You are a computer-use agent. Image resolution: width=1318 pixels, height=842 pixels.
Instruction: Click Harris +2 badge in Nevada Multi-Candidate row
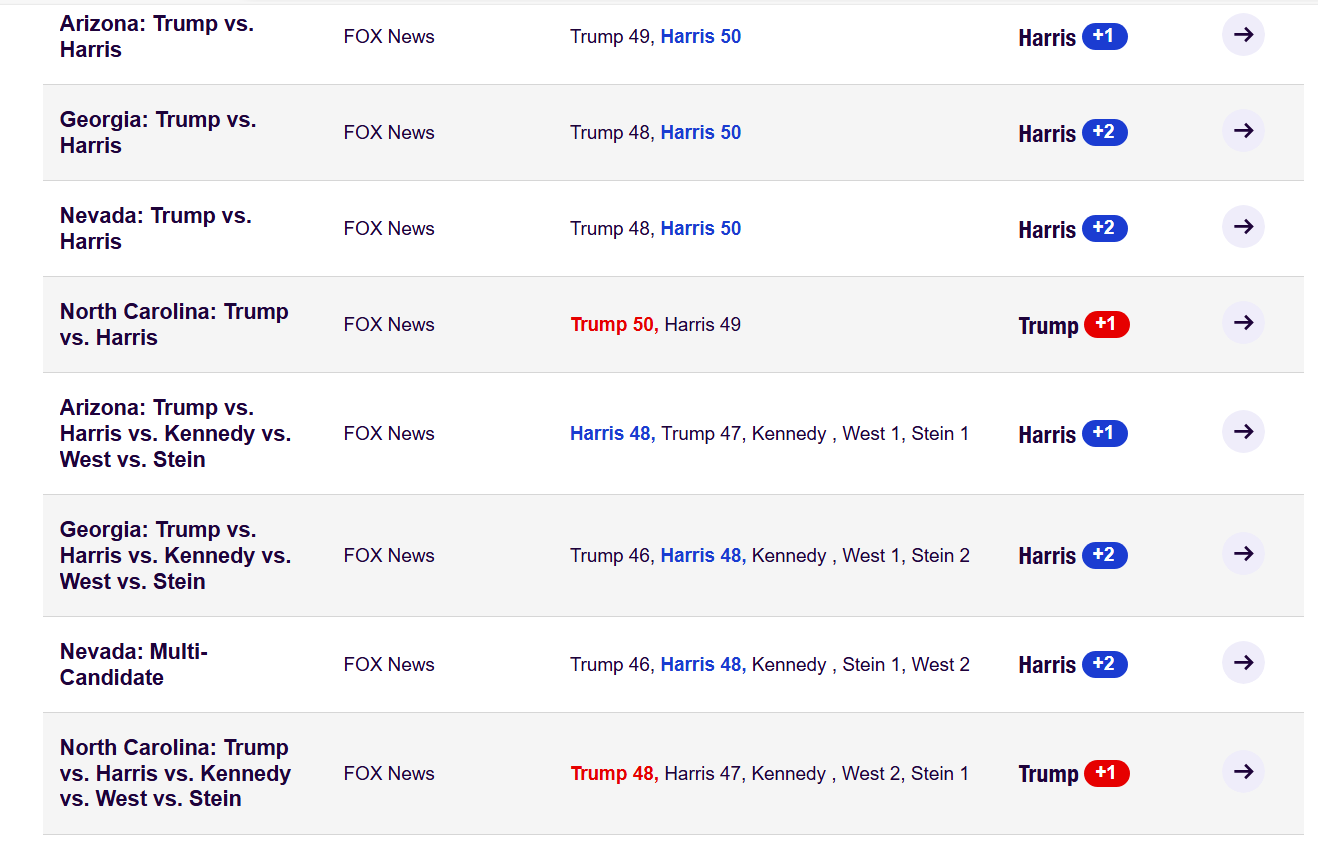coord(1104,664)
